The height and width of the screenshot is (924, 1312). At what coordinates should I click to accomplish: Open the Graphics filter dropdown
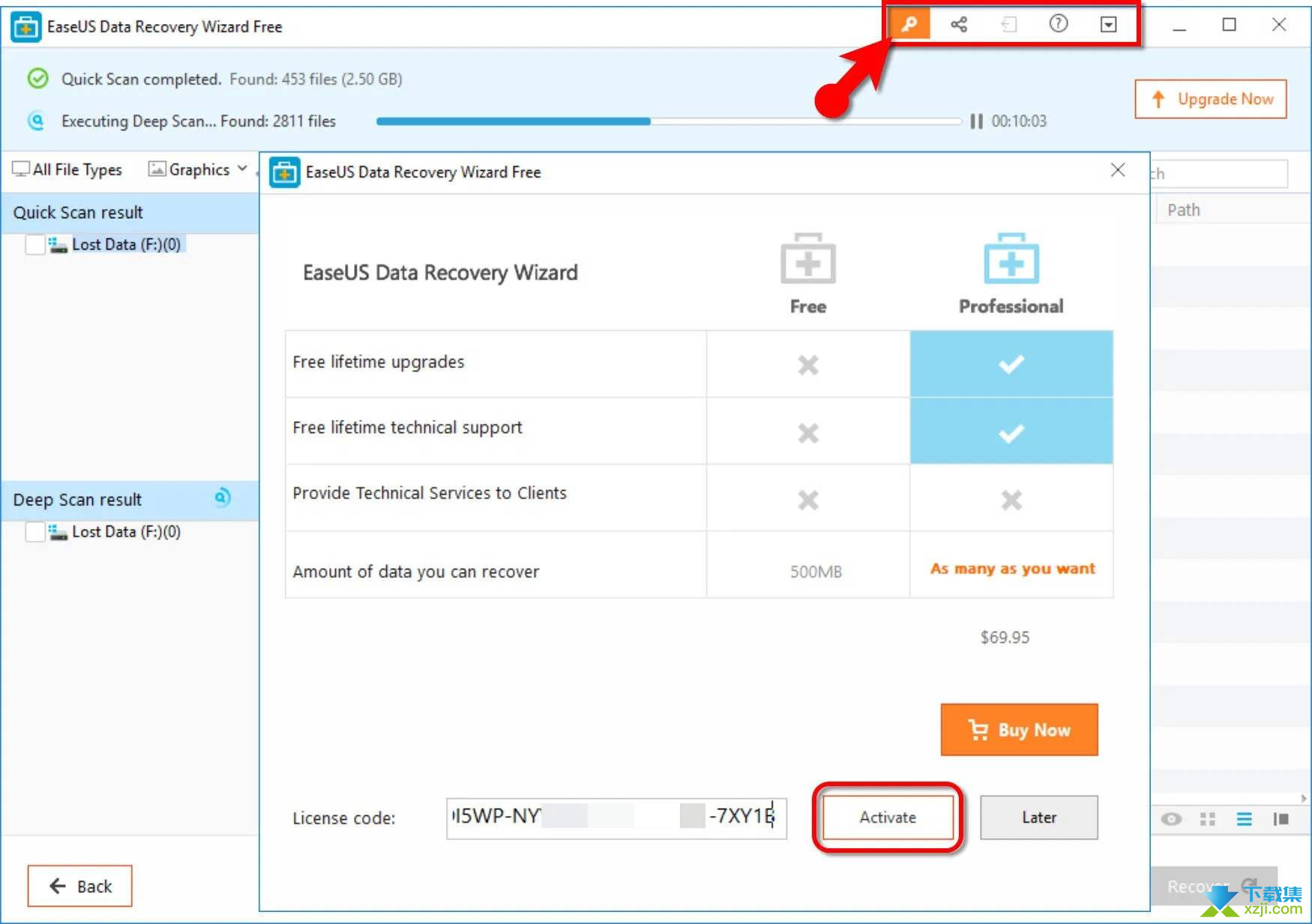(198, 169)
